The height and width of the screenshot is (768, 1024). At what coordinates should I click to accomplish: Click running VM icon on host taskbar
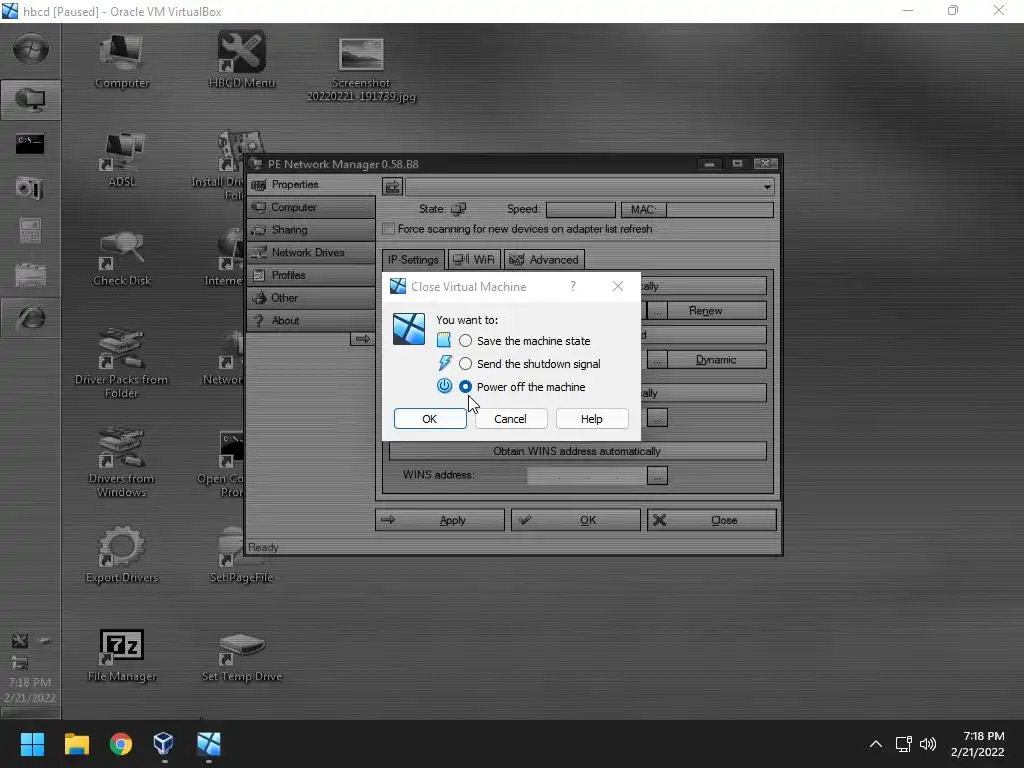(209, 744)
